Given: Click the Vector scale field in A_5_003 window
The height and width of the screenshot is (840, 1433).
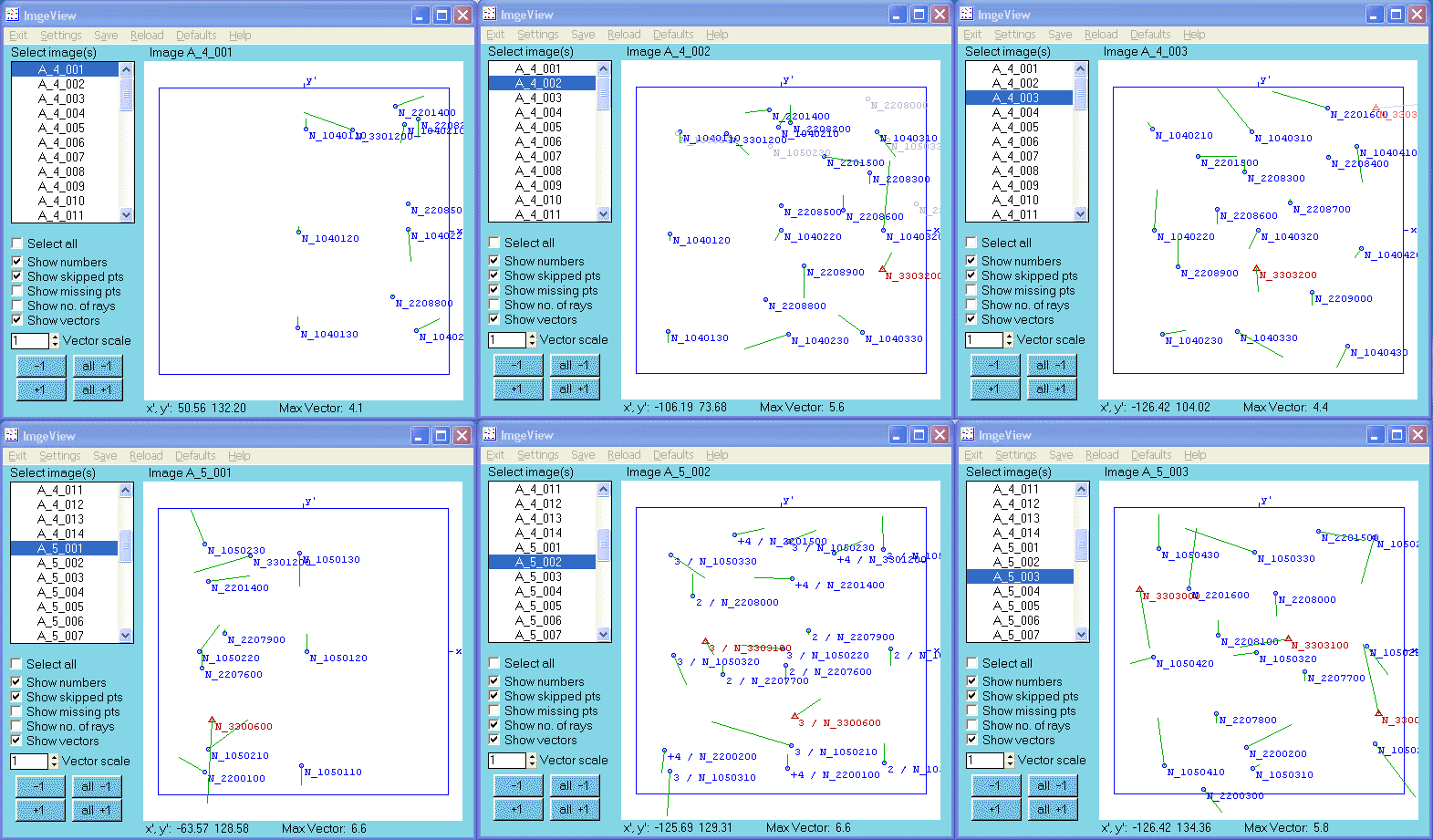Looking at the screenshot, I should [985, 761].
